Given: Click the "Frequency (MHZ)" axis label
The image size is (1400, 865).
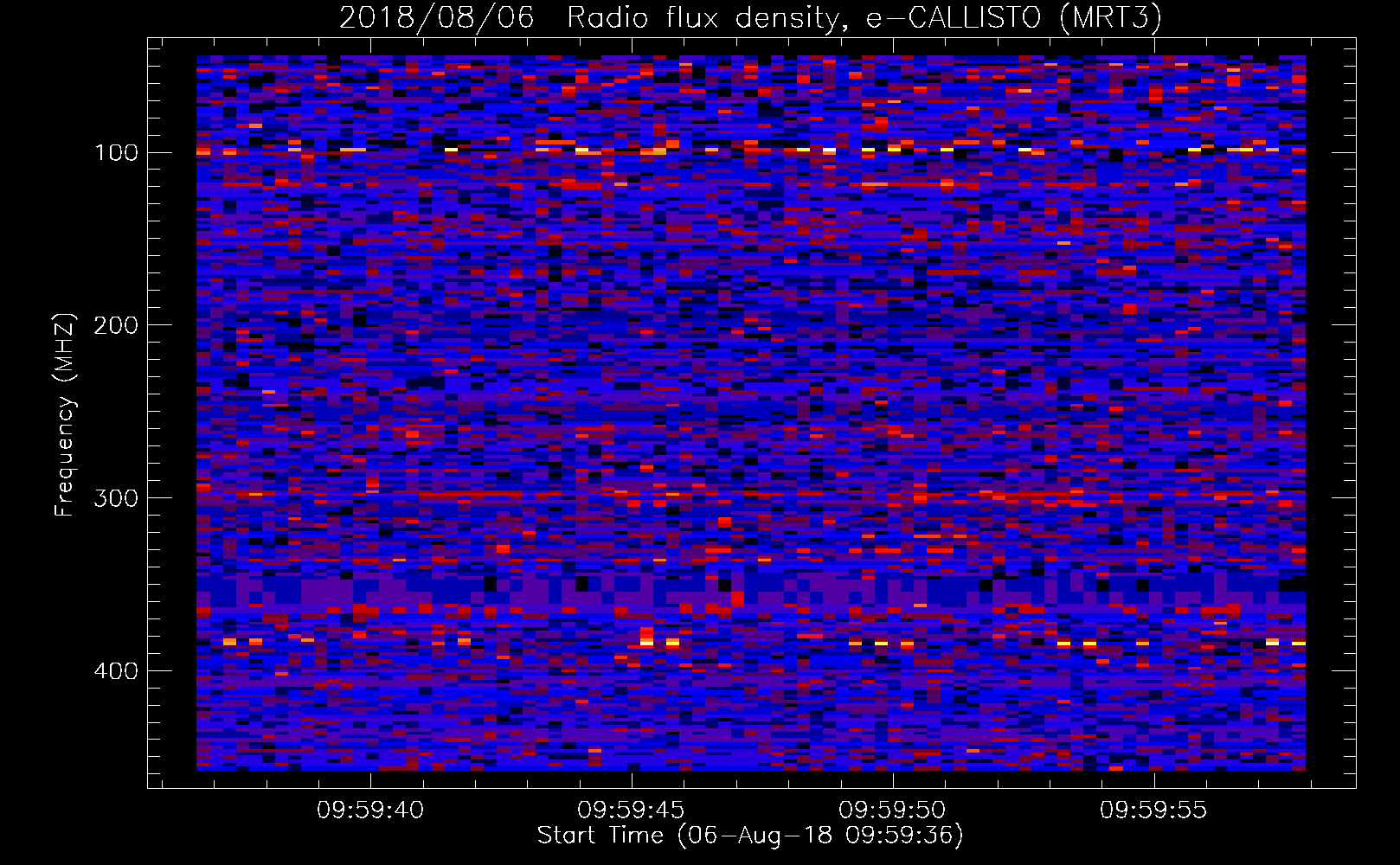Looking at the screenshot, I should click(66, 414).
